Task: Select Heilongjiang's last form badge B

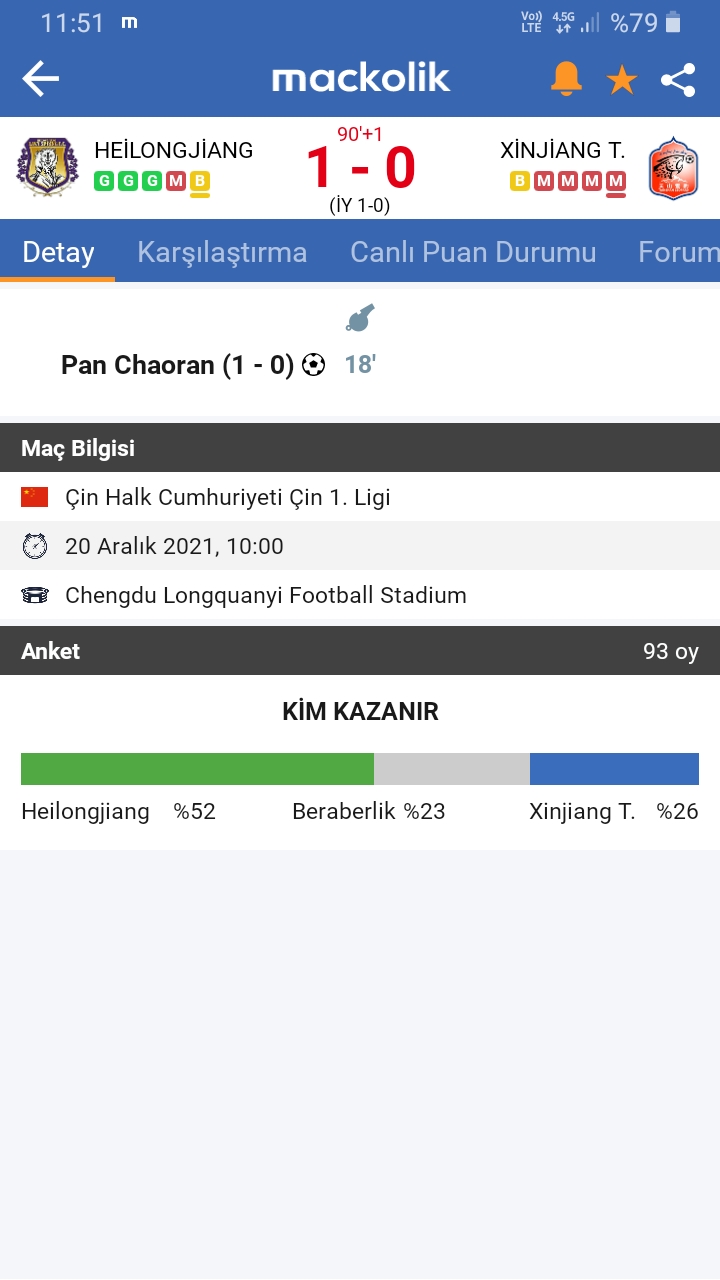Action: coord(200,181)
